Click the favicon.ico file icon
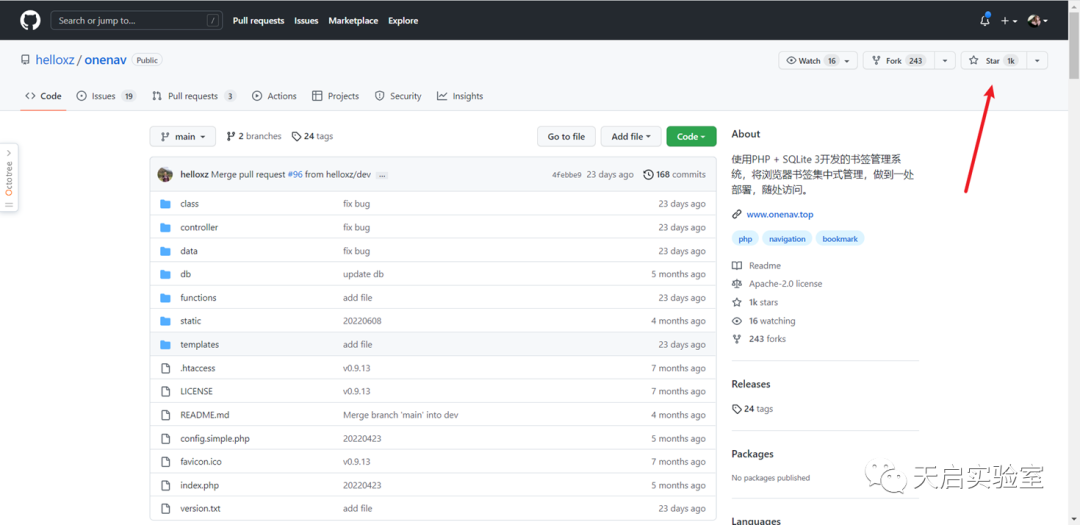This screenshot has height=525, width=1080. (165, 462)
